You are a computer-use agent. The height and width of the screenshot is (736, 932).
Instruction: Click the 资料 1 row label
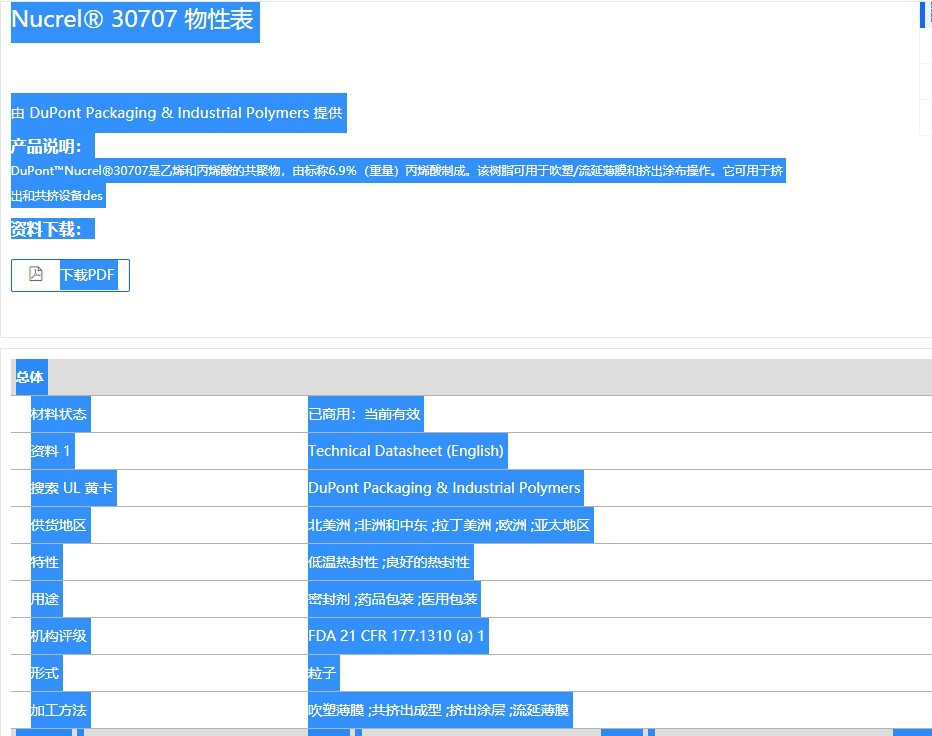point(51,451)
